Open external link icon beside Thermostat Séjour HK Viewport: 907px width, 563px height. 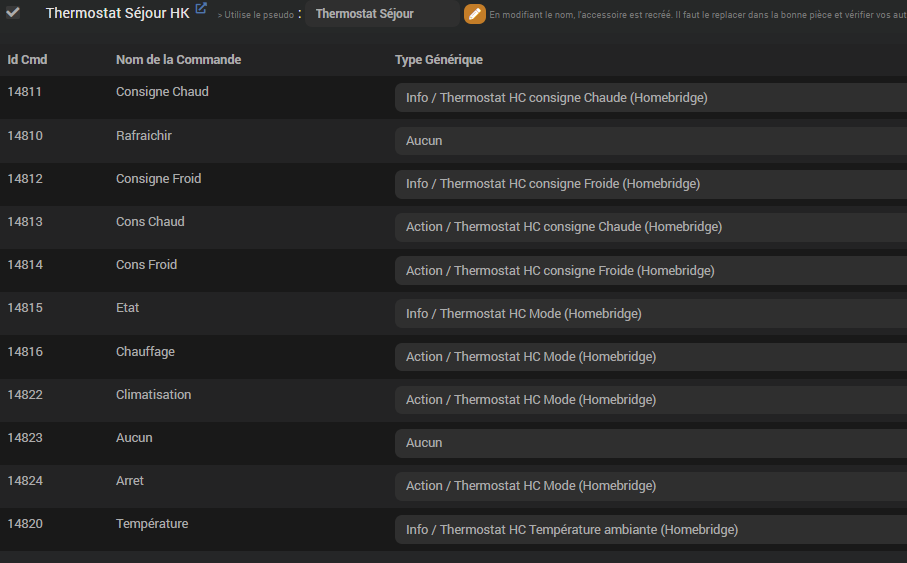pyautogui.click(x=201, y=9)
